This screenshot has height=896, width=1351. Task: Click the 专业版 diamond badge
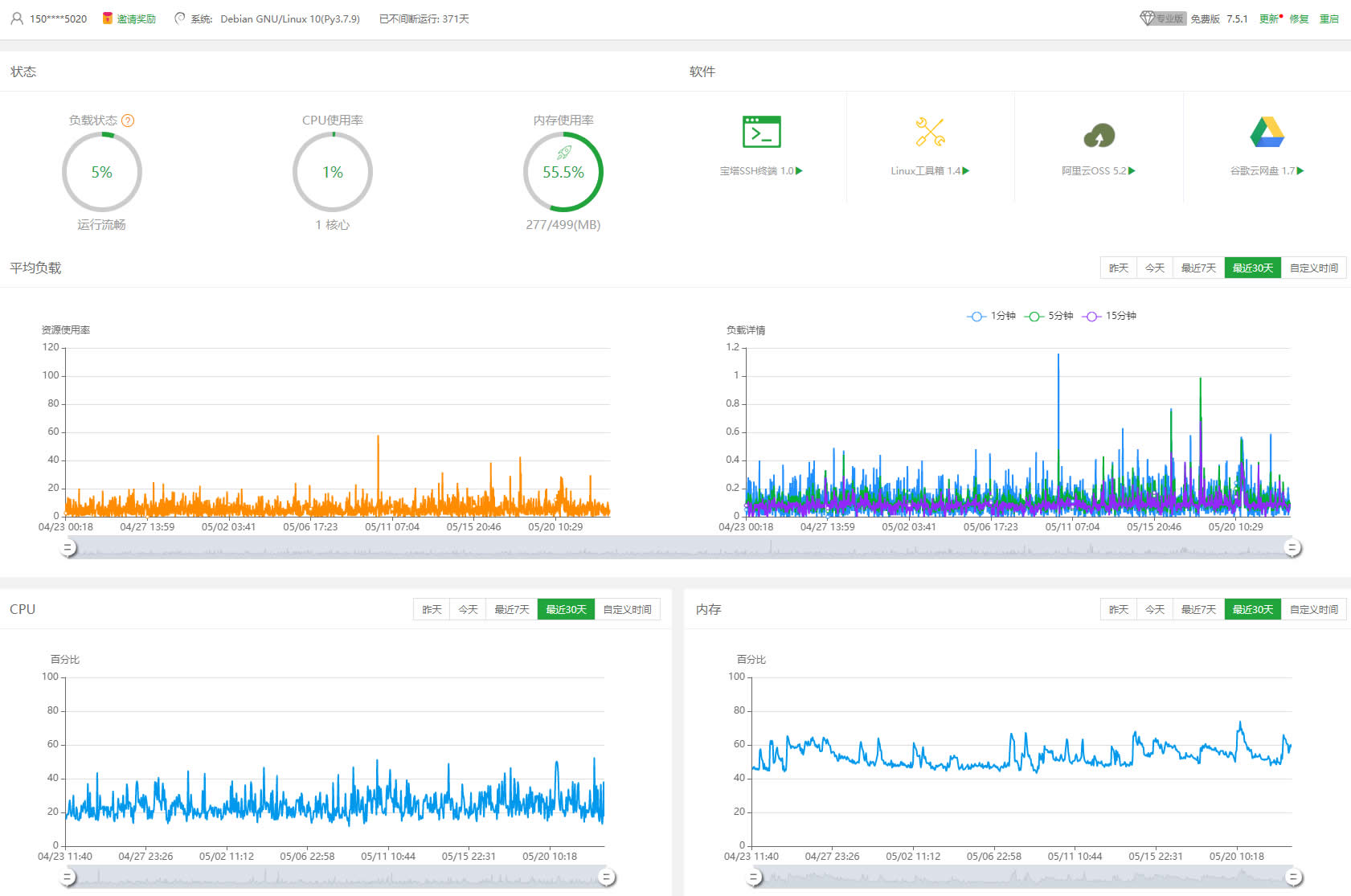pyautogui.click(x=1162, y=18)
